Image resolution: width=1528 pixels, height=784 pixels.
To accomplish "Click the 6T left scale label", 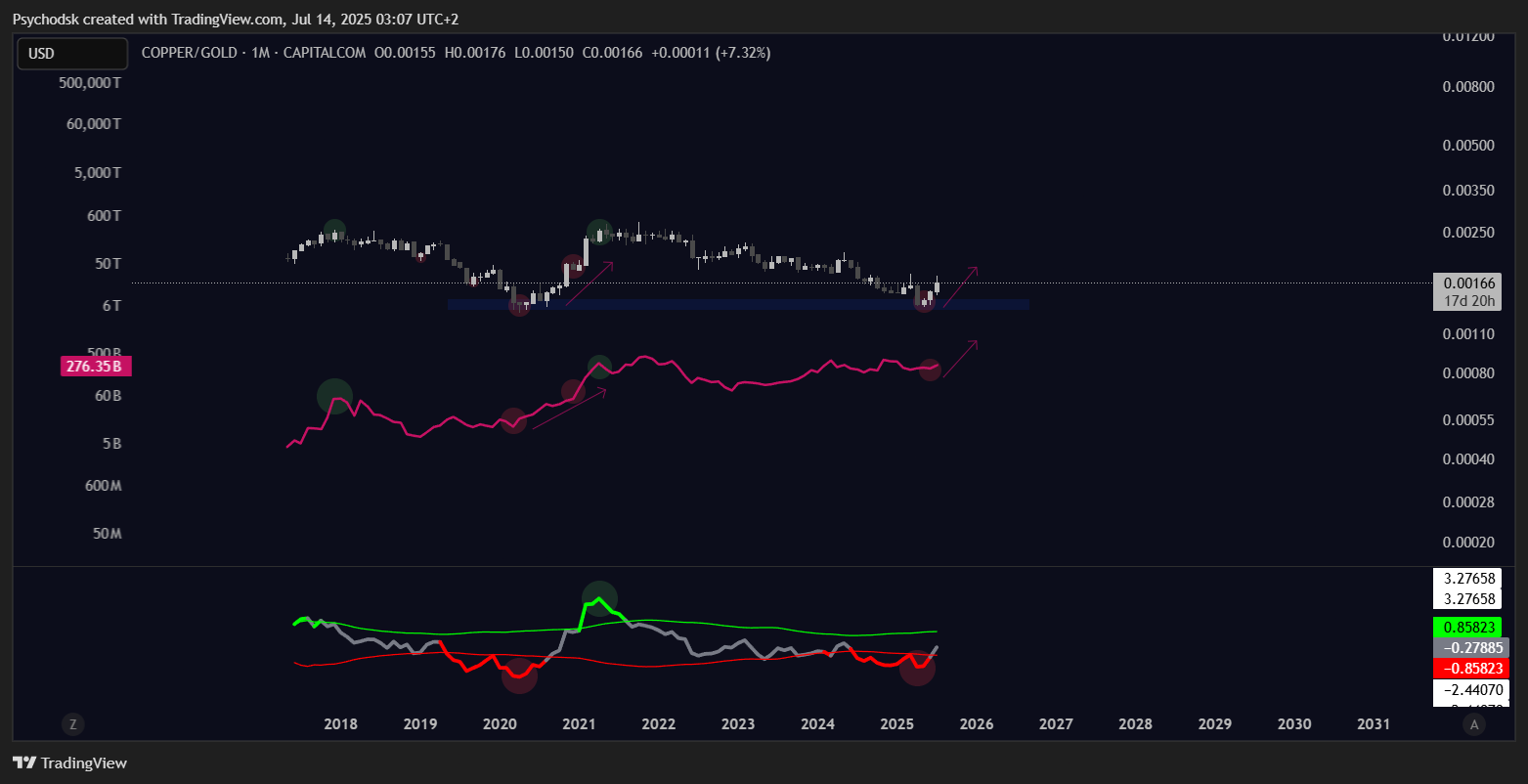I will coord(111,306).
